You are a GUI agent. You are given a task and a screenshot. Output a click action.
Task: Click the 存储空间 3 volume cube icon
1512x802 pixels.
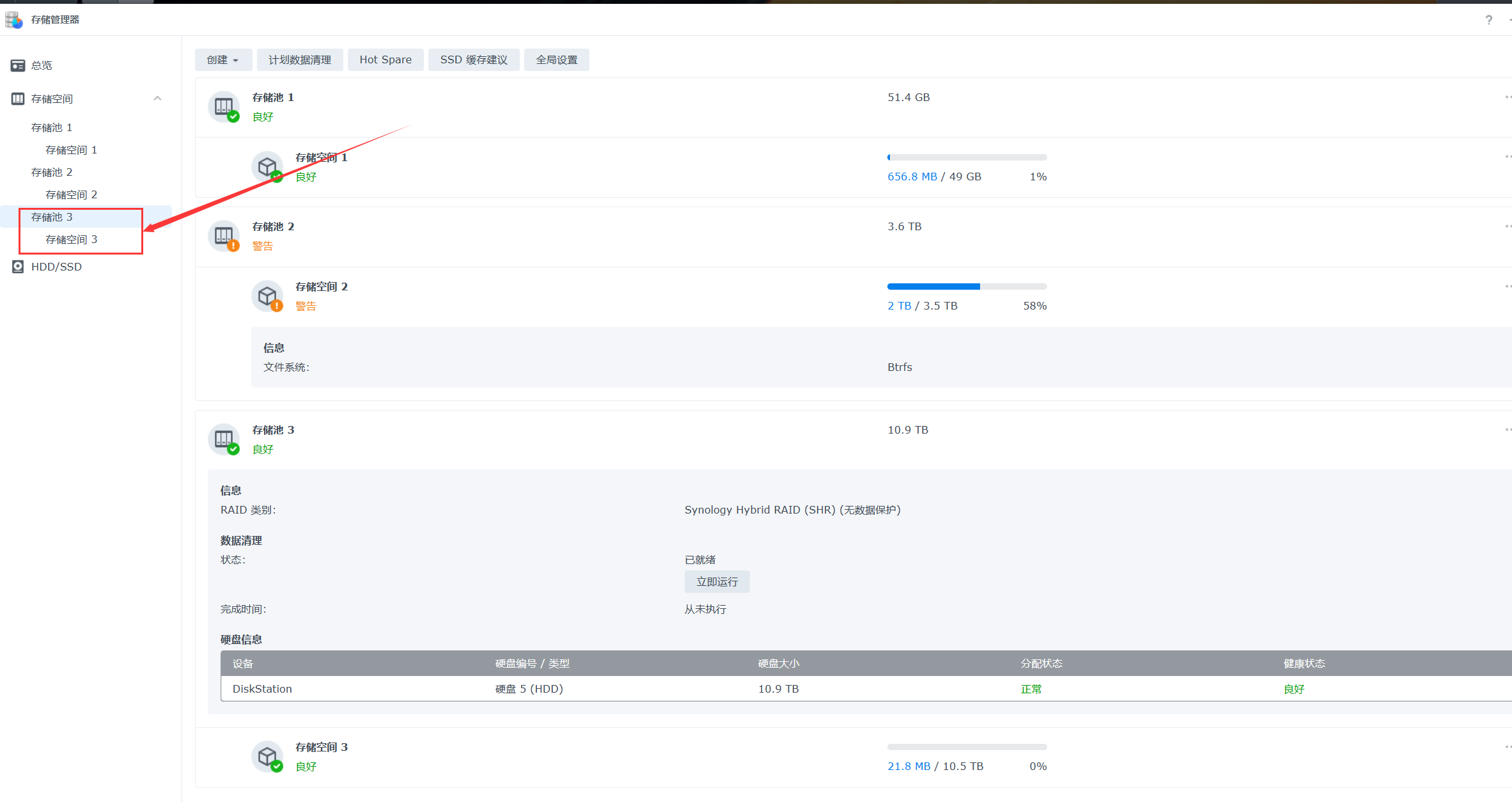267,757
